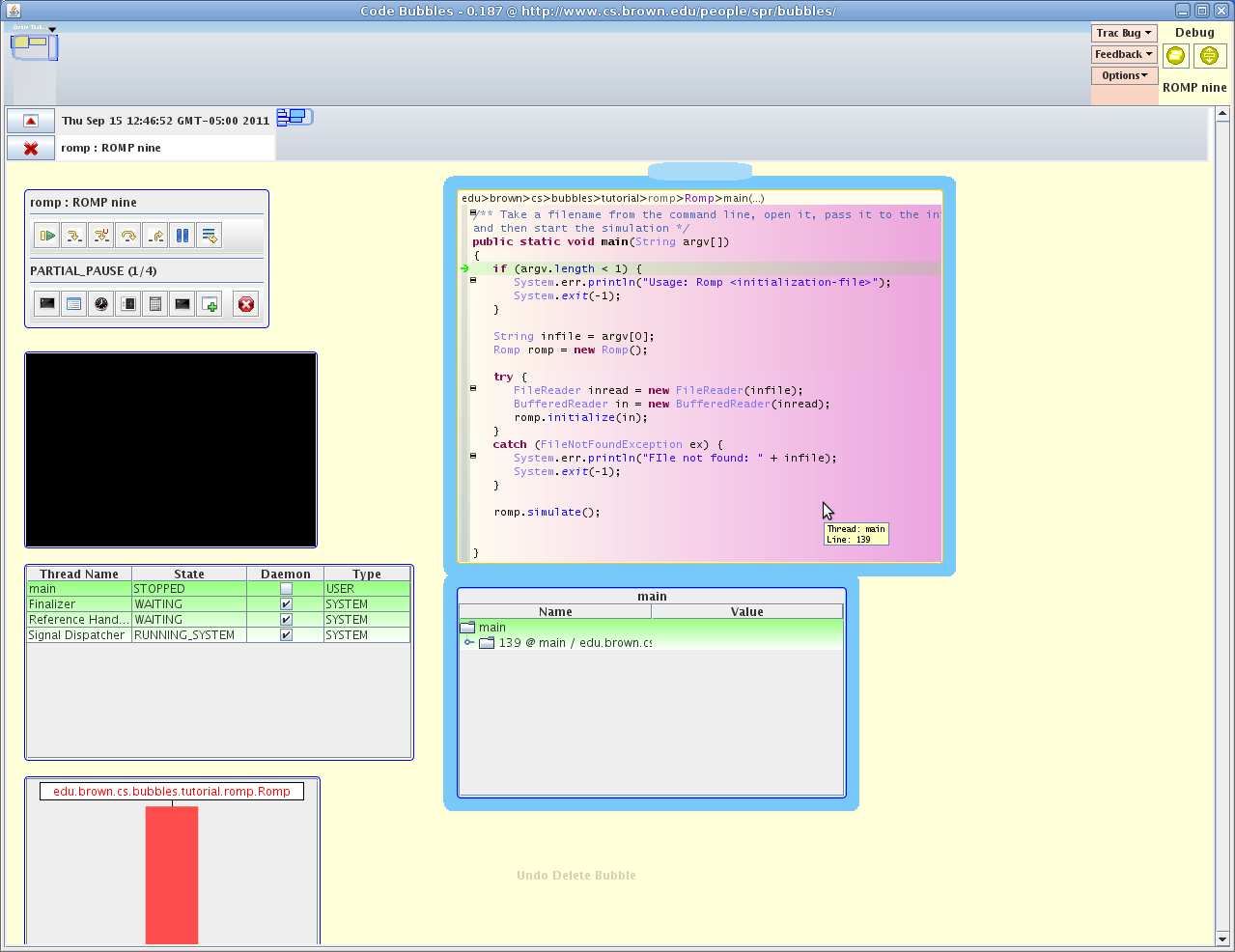Viewport: 1235px width, 952px height.
Task: Click the Step Into User Code icon
Action: click(101, 236)
